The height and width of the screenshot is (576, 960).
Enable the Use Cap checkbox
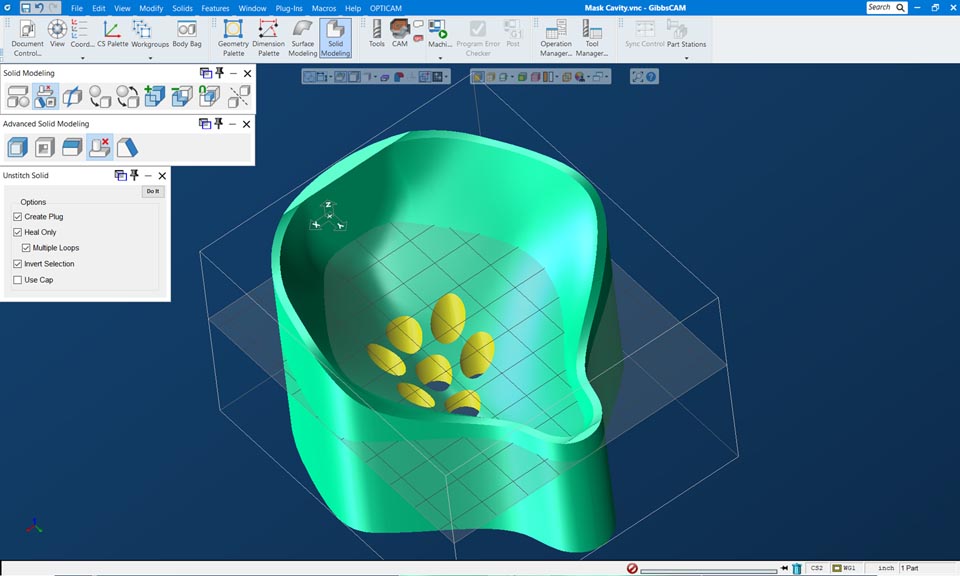click(x=18, y=280)
